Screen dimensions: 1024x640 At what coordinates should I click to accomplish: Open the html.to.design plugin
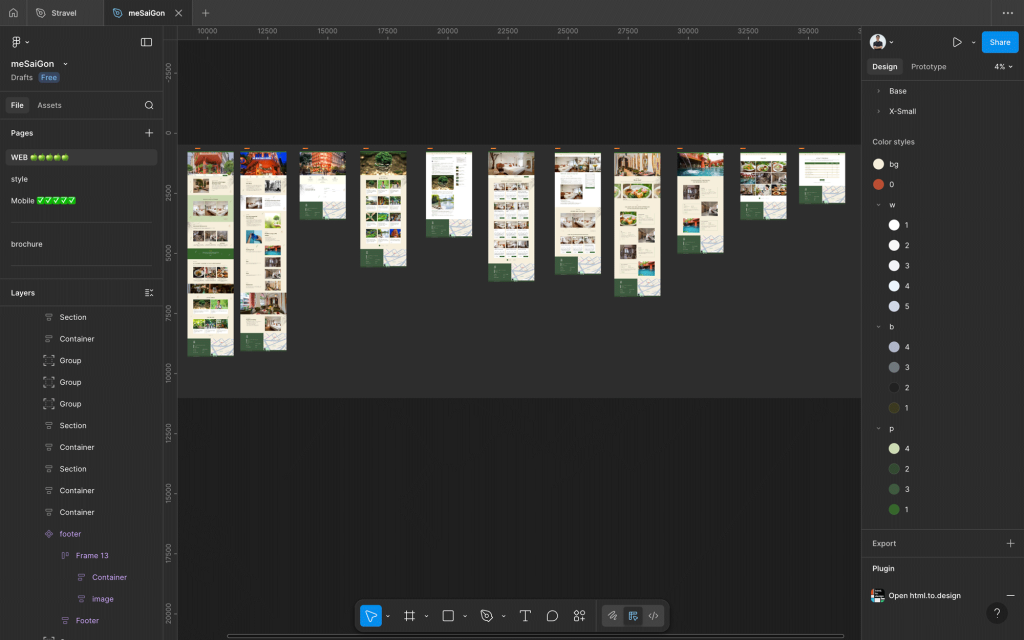(924, 595)
